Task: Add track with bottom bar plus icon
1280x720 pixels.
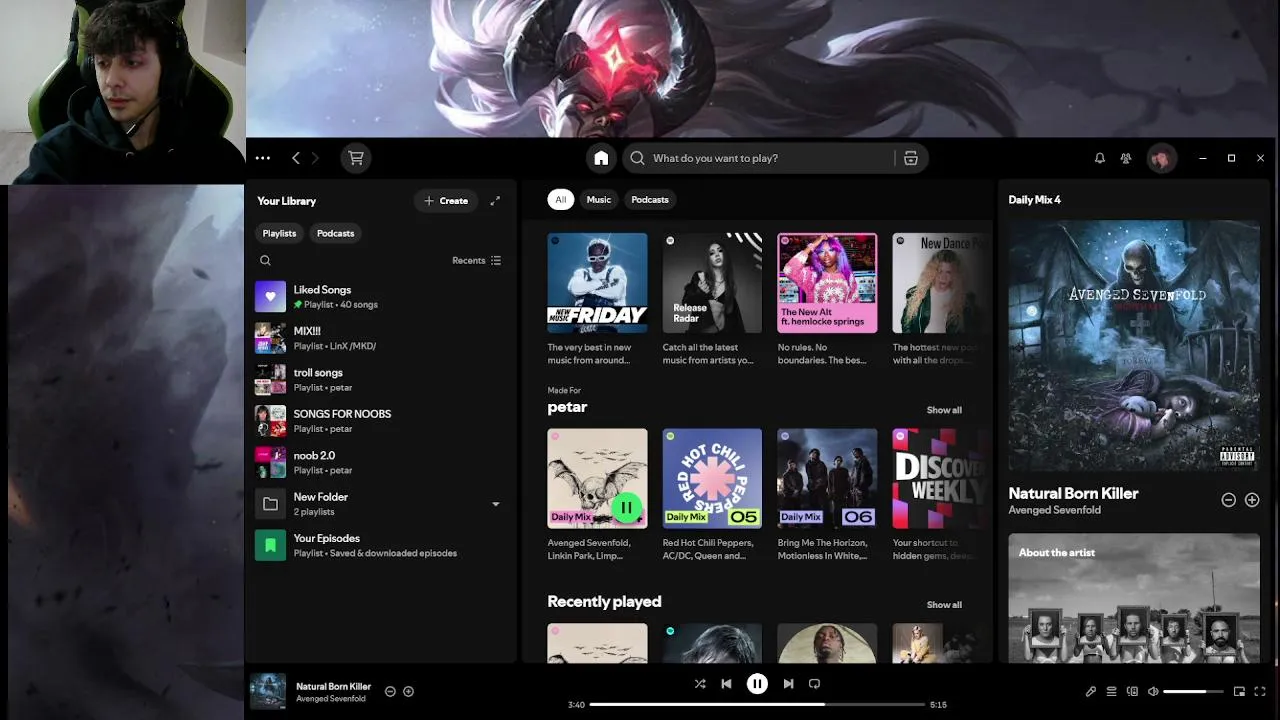Action: (x=408, y=691)
